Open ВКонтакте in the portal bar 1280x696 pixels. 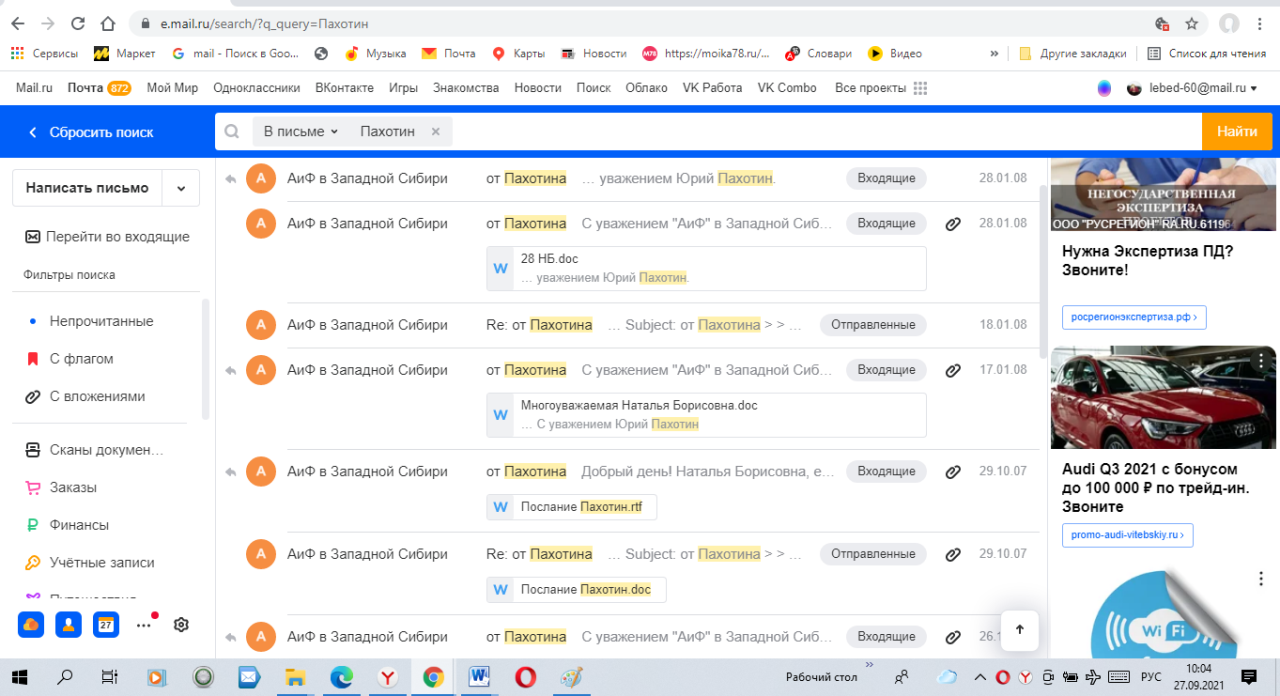point(344,88)
